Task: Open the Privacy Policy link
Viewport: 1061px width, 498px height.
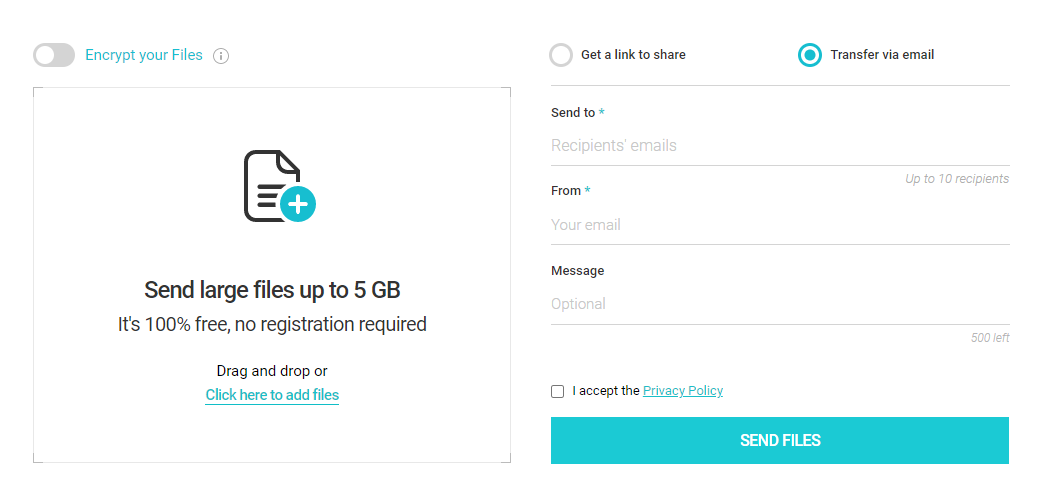Action: (683, 390)
